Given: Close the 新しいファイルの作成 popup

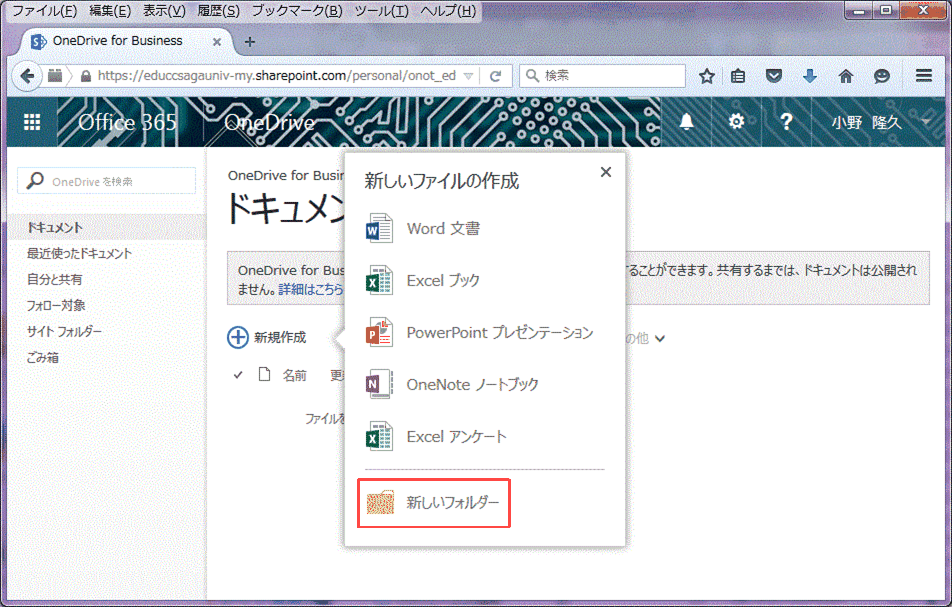Looking at the screenshot, I should point(605,172).
